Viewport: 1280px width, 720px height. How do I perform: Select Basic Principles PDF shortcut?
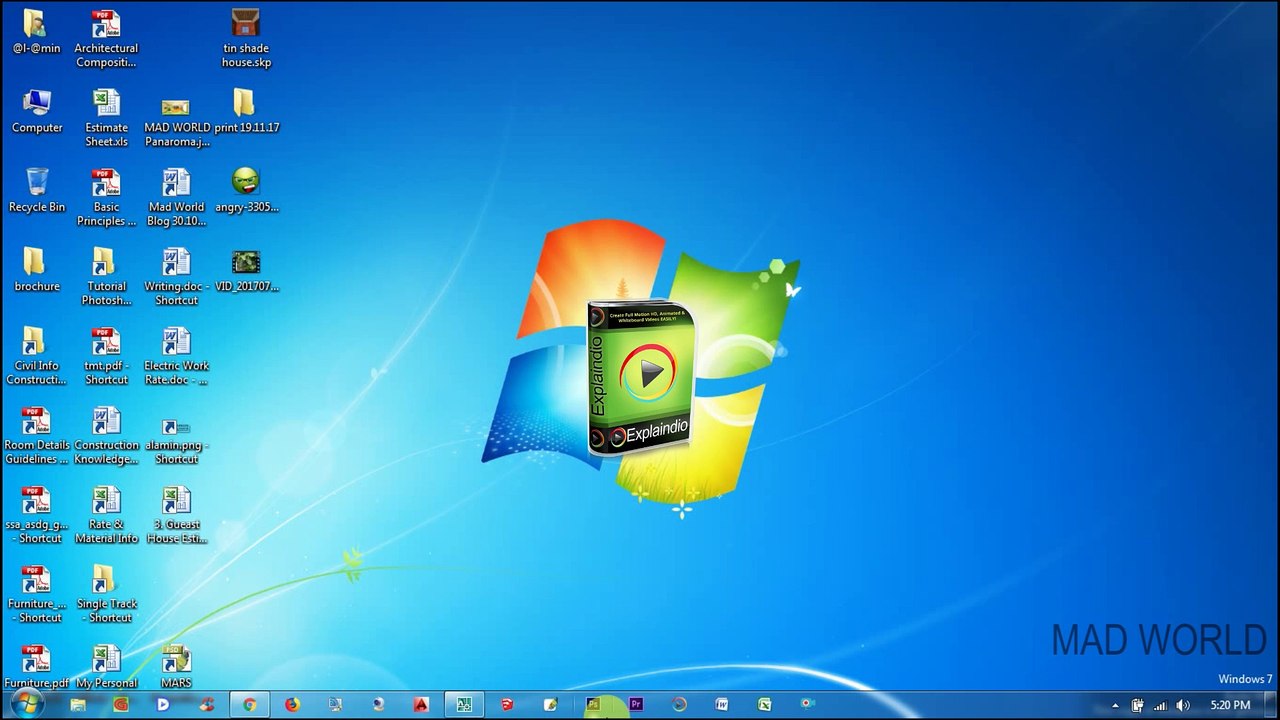[106, 197]
